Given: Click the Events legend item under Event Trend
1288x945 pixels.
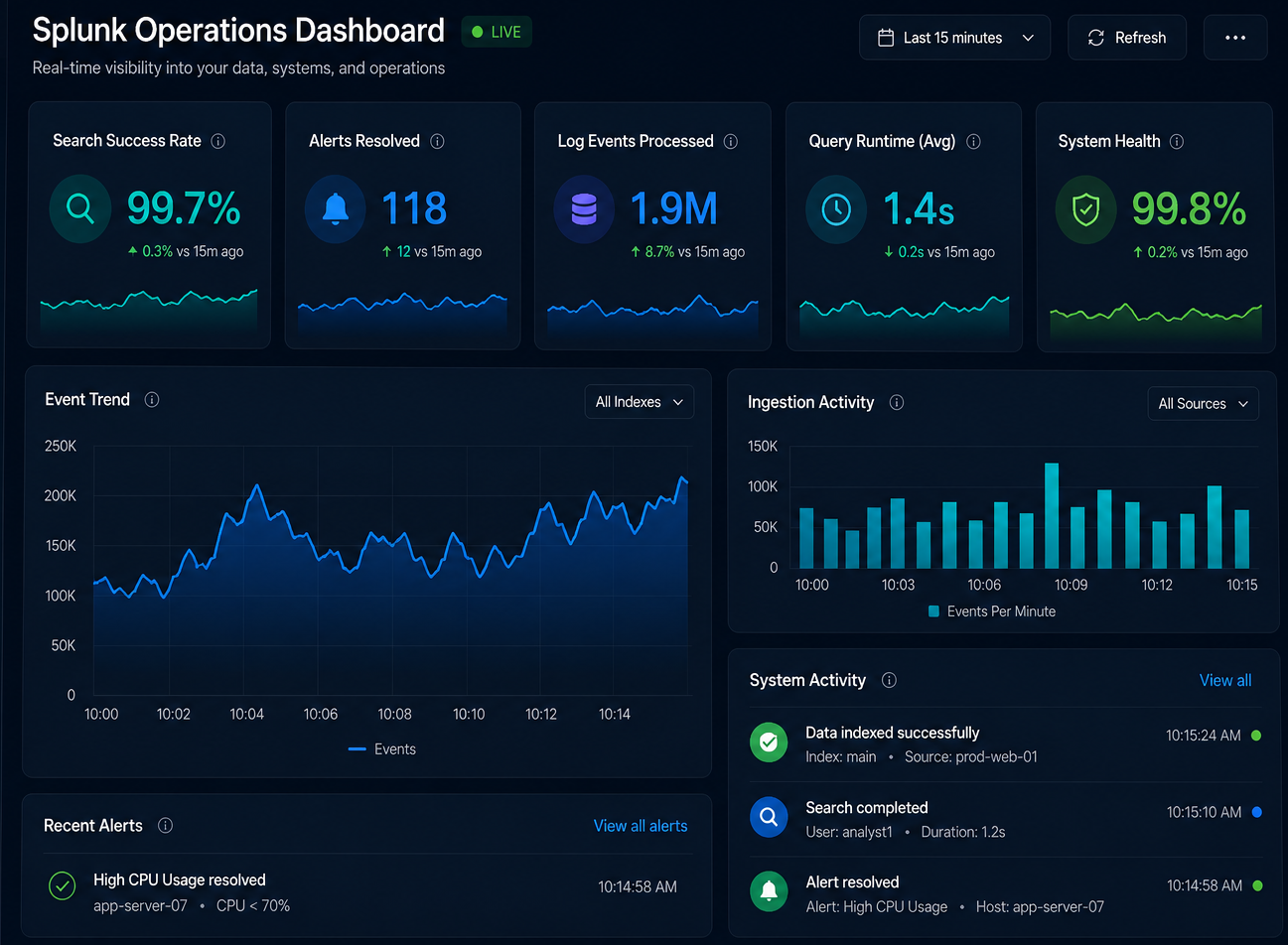Looking at the screenshot, I should (382, 749).
